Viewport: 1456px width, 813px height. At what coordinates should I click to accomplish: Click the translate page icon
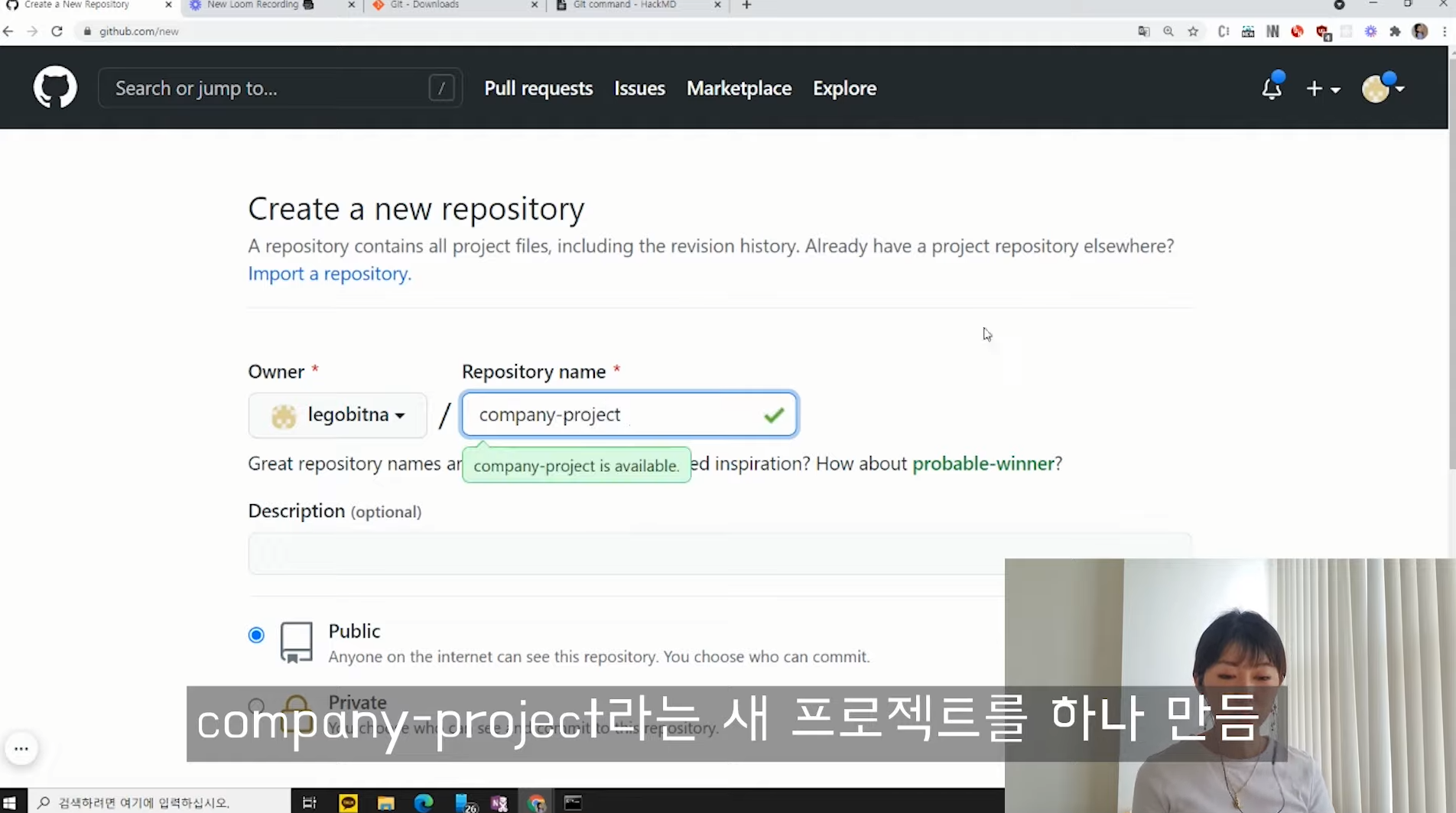pyautogui.click(x=1144, y=31)
